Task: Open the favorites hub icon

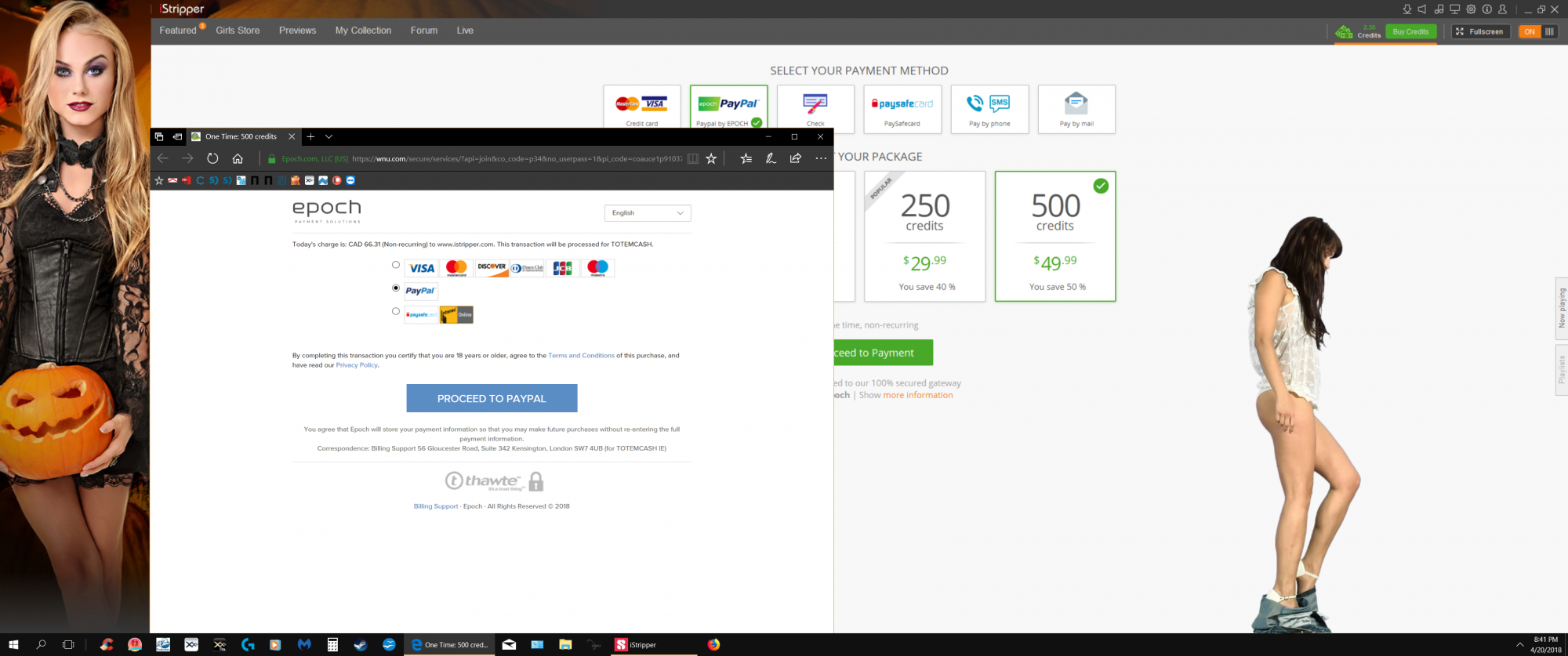Action: (x=746, y=158)
